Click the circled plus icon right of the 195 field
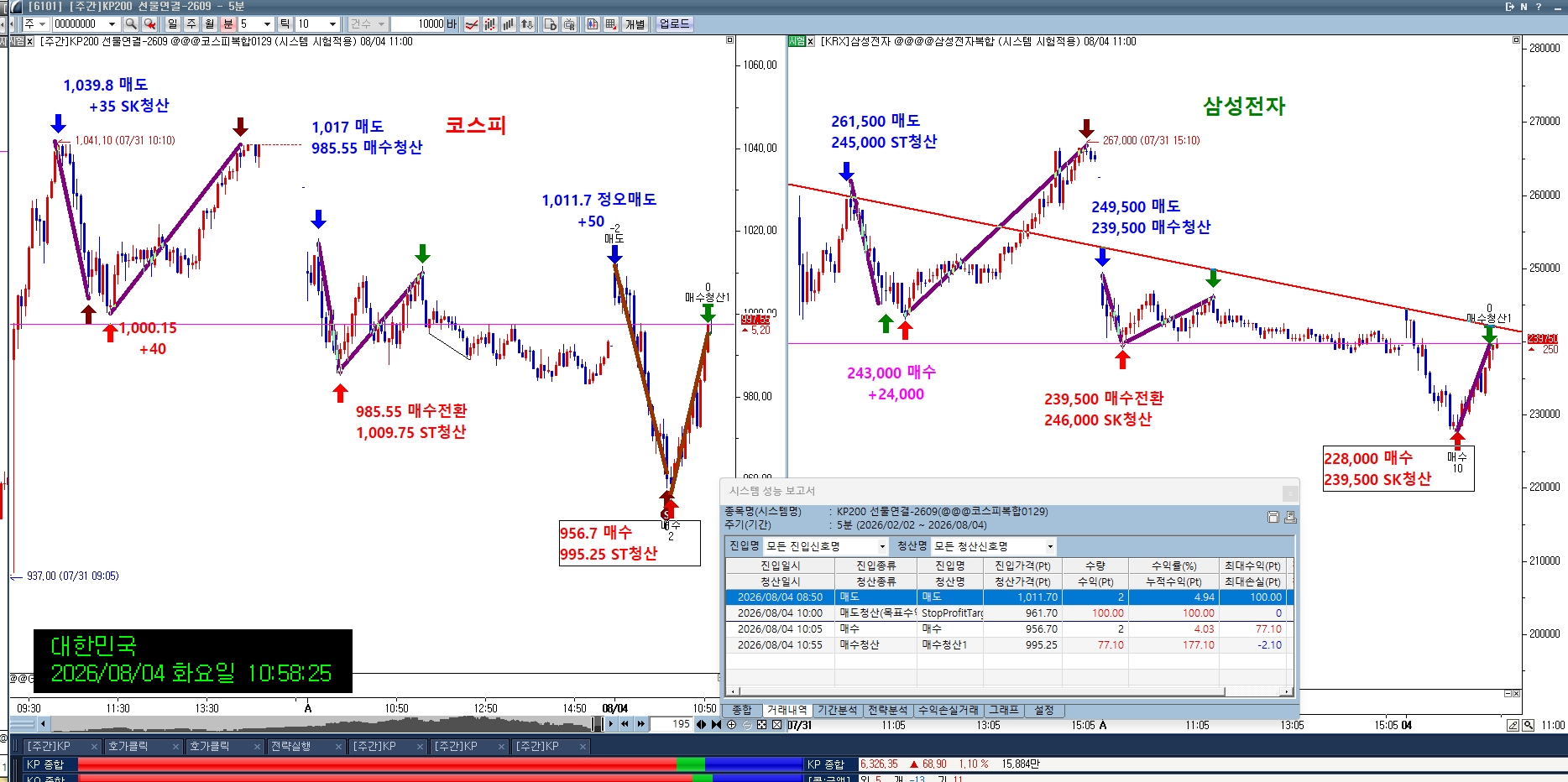Viewport: 1568px width, 782px height. [x=731, y=724]
